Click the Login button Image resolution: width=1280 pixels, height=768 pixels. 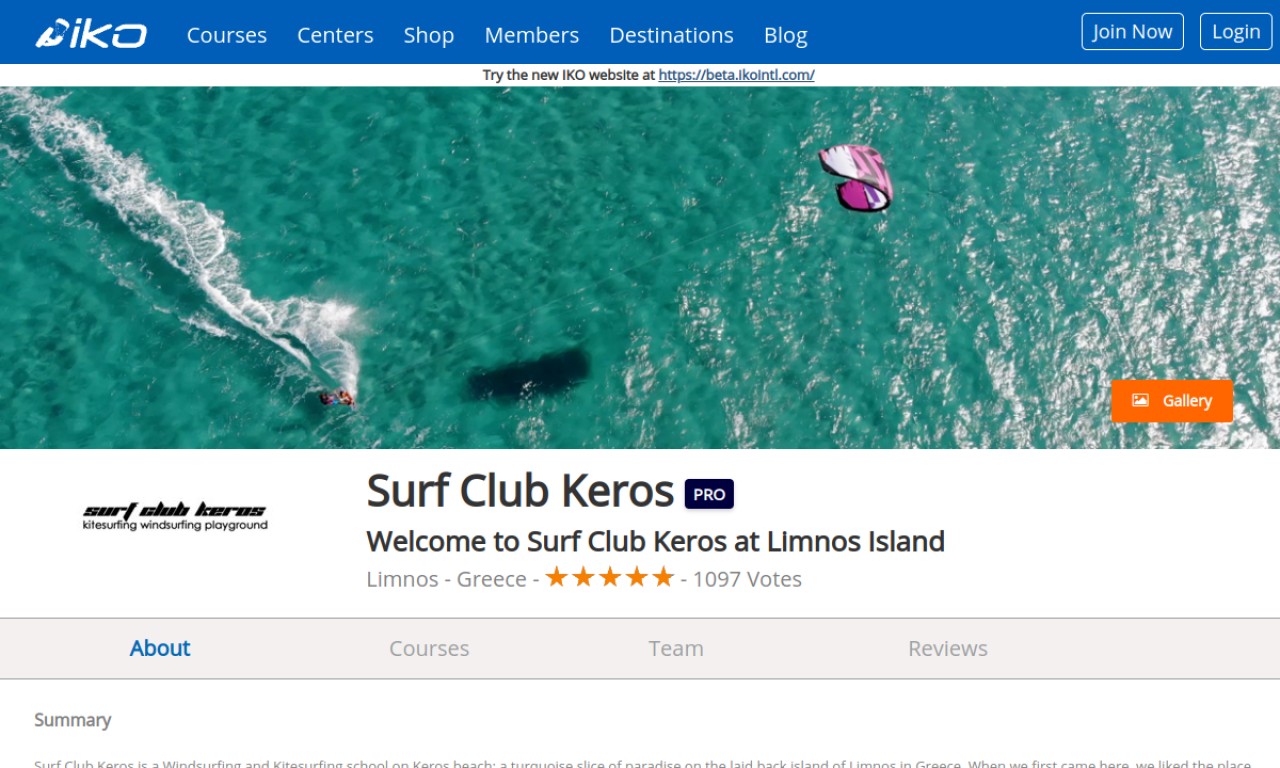coord(1236,31)
